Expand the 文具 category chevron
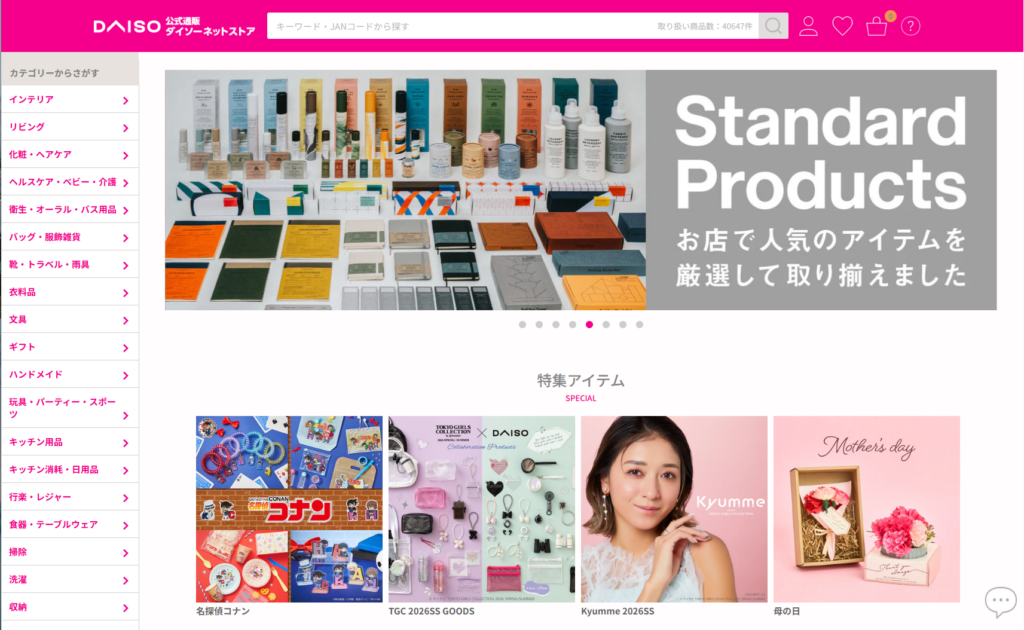1024x630 pixels. 125,321
